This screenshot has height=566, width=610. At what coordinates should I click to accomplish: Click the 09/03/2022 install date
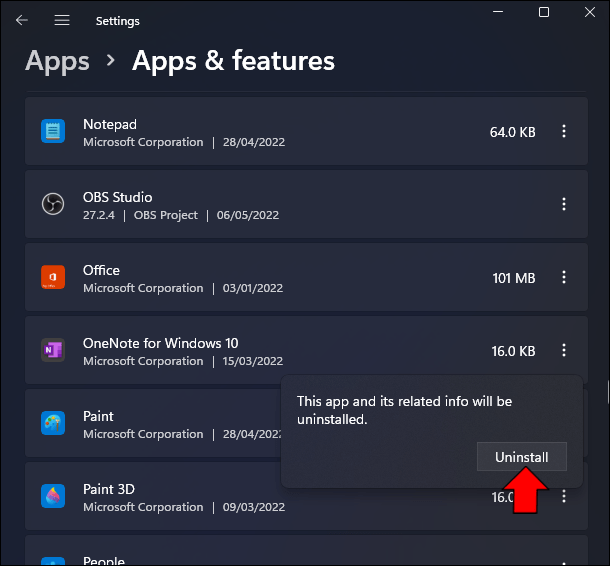coord(254,507)
